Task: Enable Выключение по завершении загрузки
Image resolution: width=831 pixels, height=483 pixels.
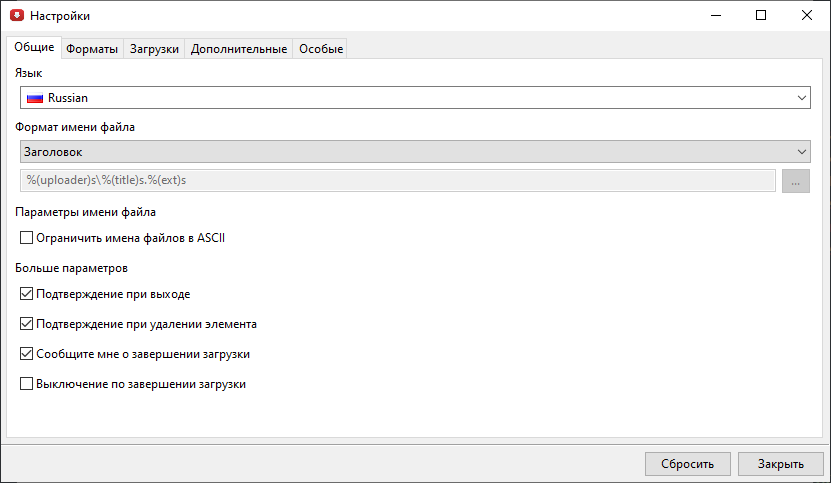Action: tap(27, 383)
